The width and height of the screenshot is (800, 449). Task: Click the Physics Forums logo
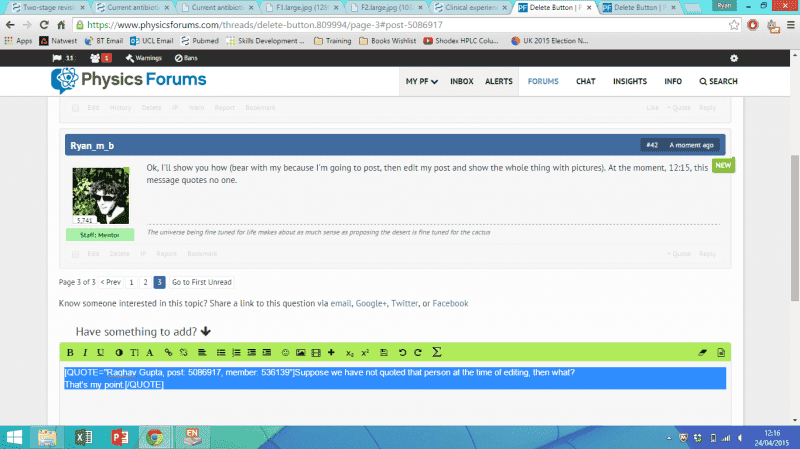[x=129, y=80]
